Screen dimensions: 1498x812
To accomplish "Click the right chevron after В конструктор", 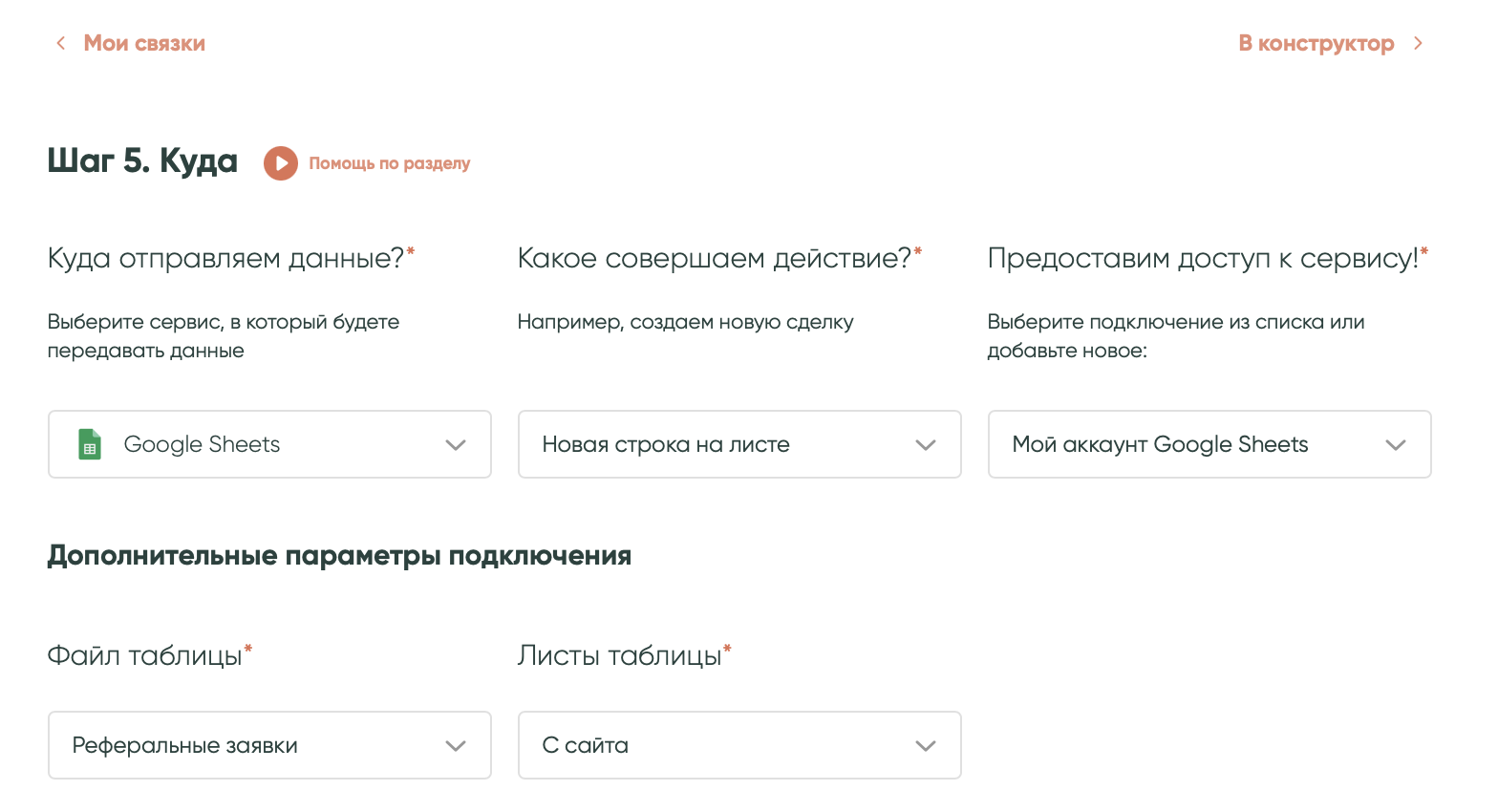I will coord(1418,43).
